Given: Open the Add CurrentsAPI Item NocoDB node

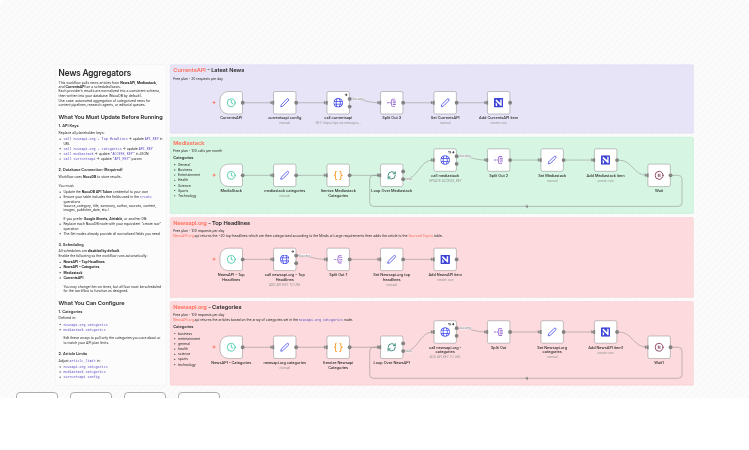Looking at the screenshot, I should pos(498,102).
